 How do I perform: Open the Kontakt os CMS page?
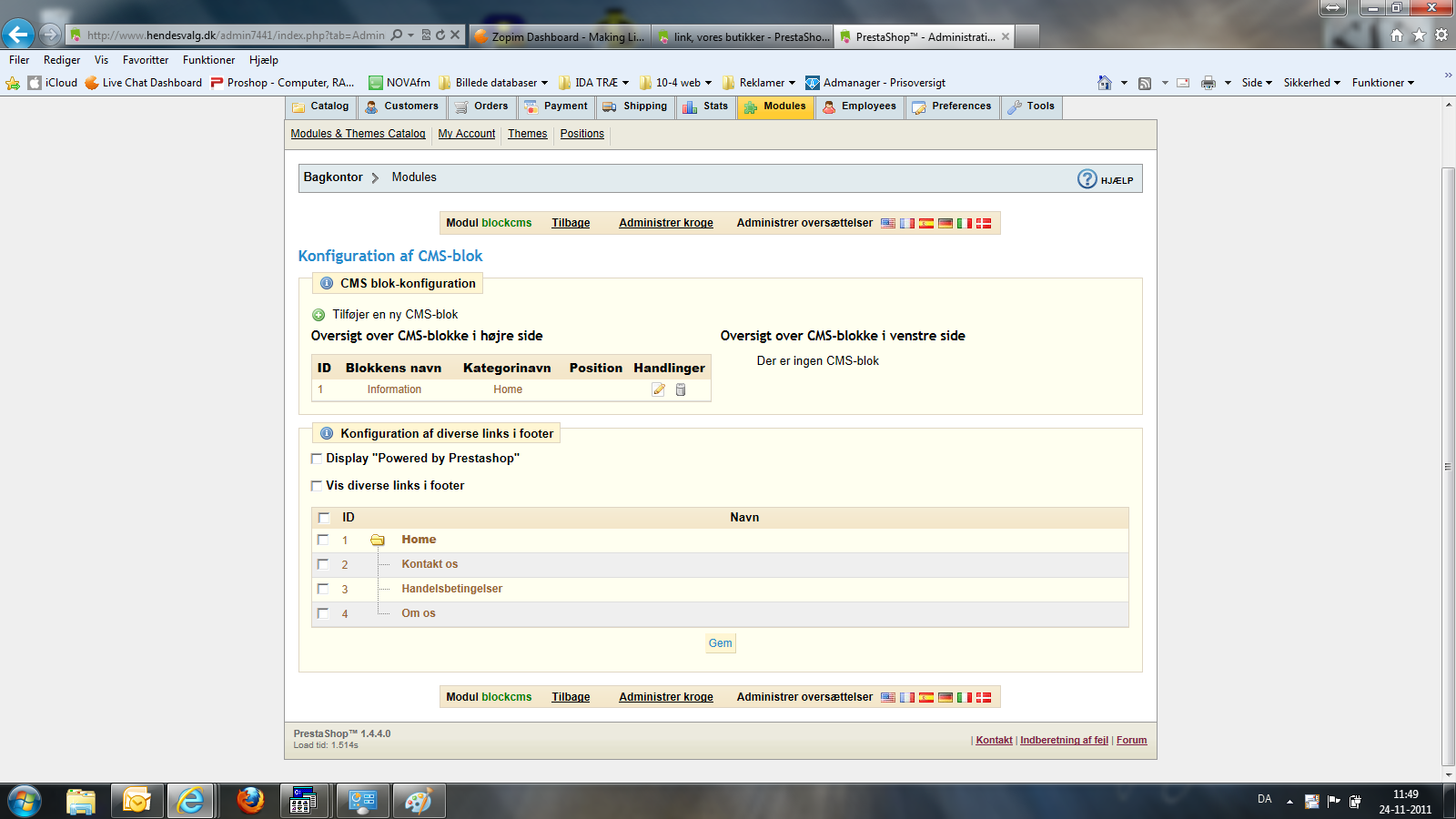coord(430,564)
